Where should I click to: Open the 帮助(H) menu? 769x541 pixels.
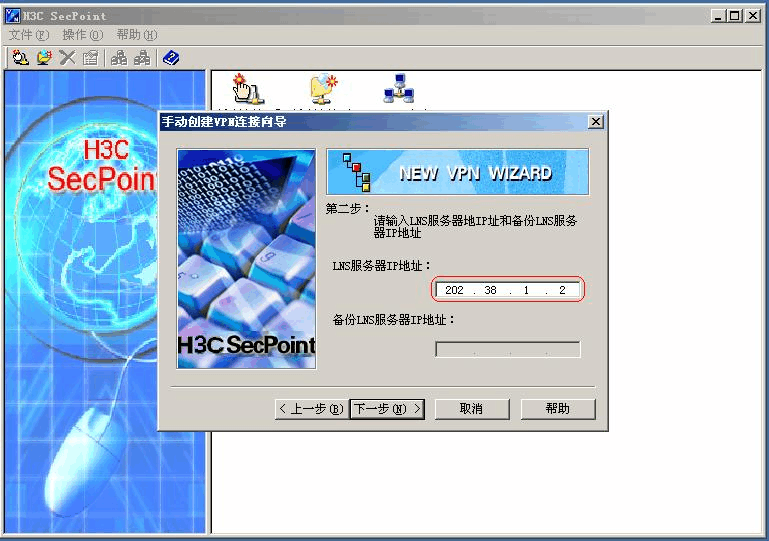point(136,35)
